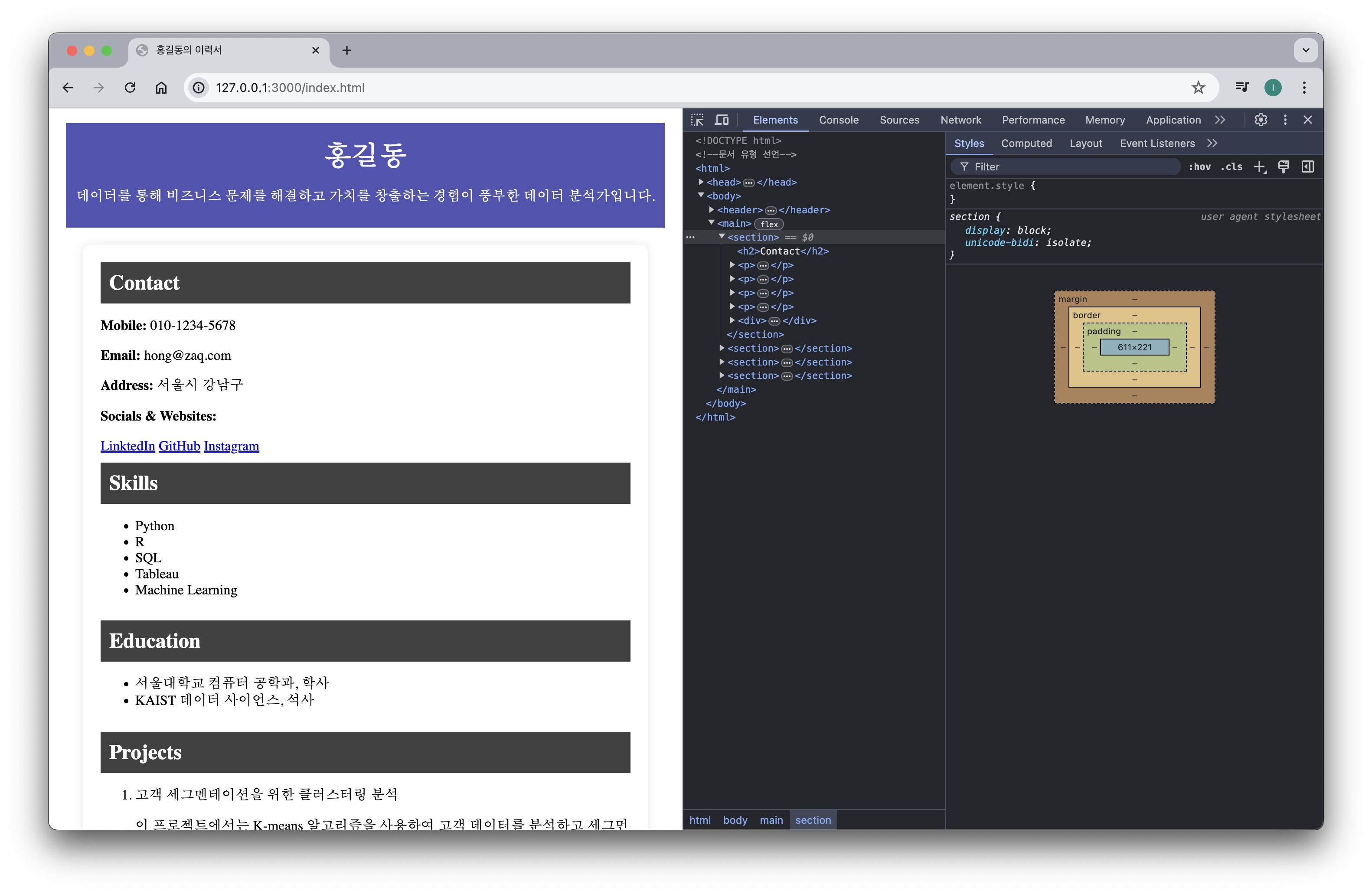
Task: Expand the header element in DOM tree
Action: (x=711, y=210)
